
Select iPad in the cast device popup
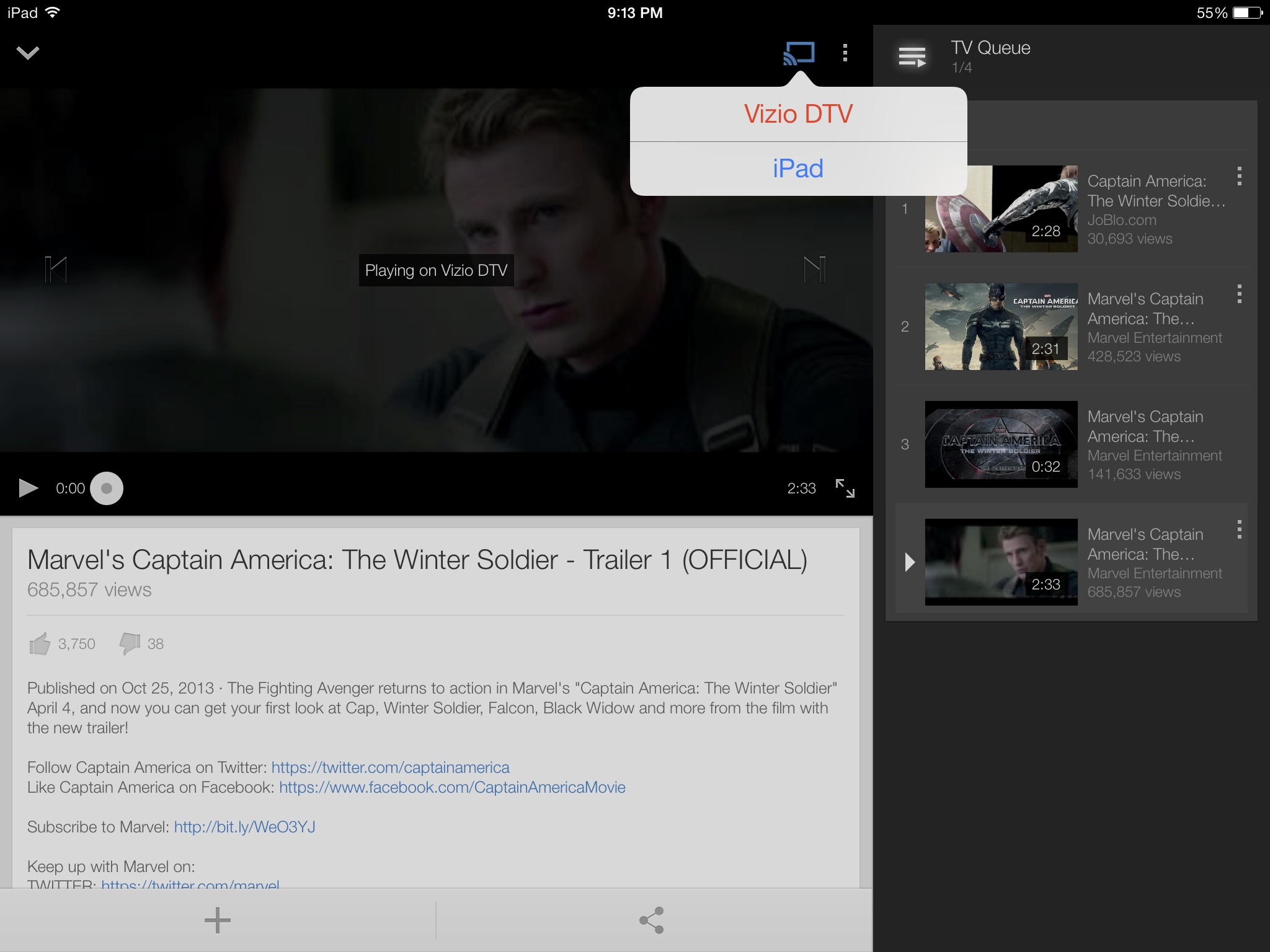pyautogui.click(x=798, y=169)
